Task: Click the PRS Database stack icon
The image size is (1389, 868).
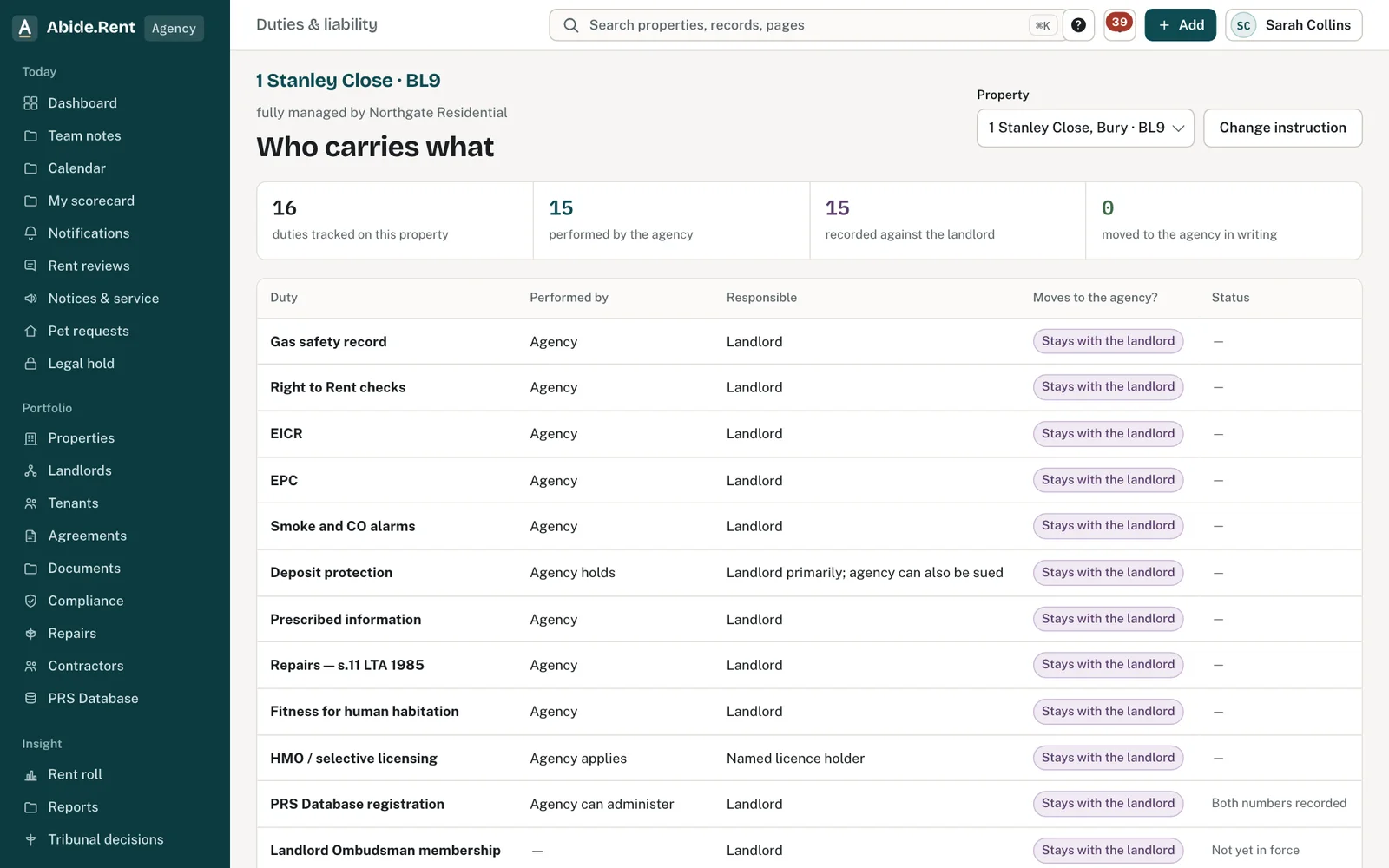Action: (30, 699)
